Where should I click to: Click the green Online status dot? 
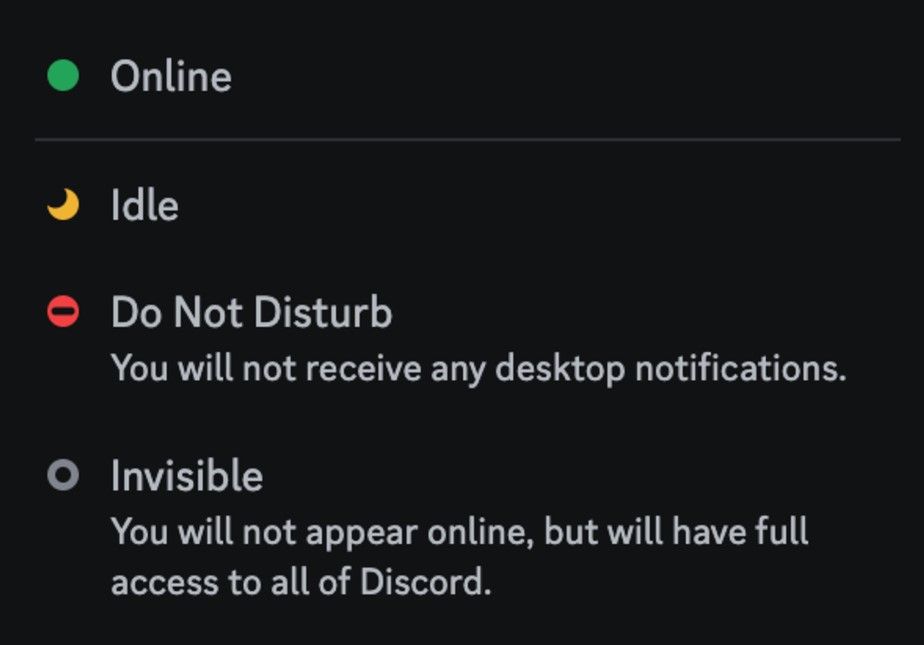click(63, 75)
